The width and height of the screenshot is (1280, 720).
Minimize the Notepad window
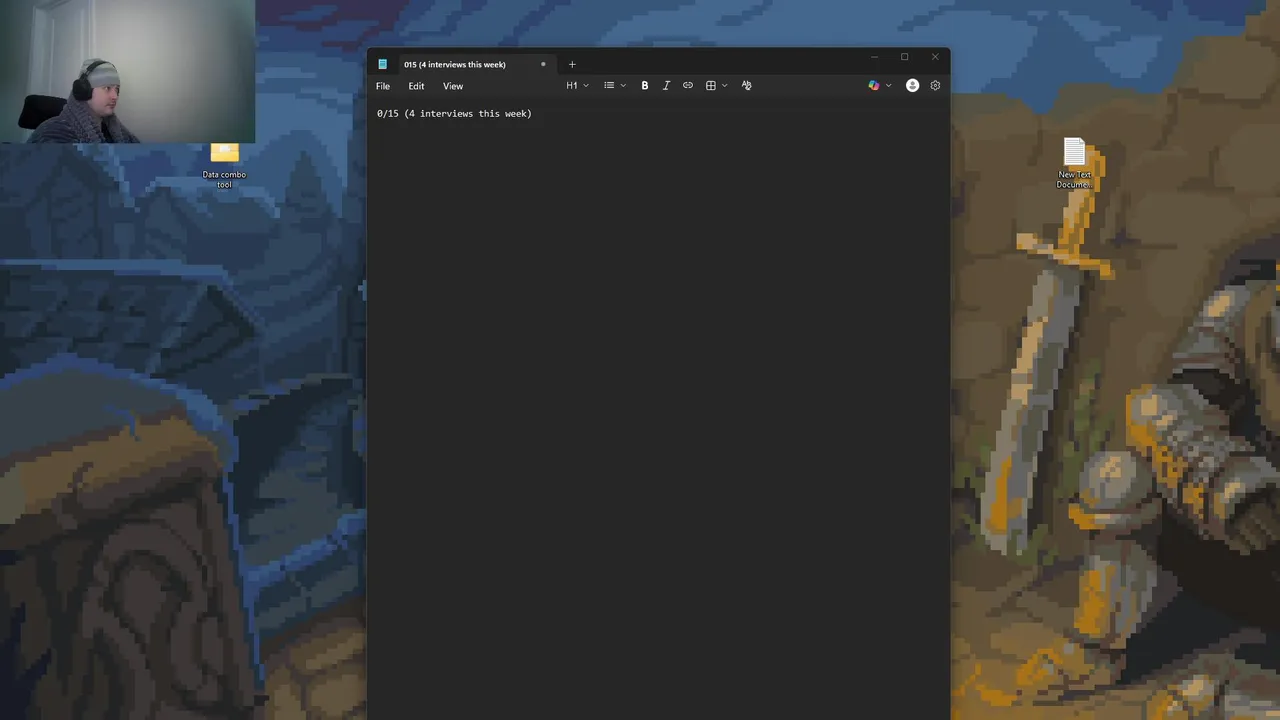point(874,57)
